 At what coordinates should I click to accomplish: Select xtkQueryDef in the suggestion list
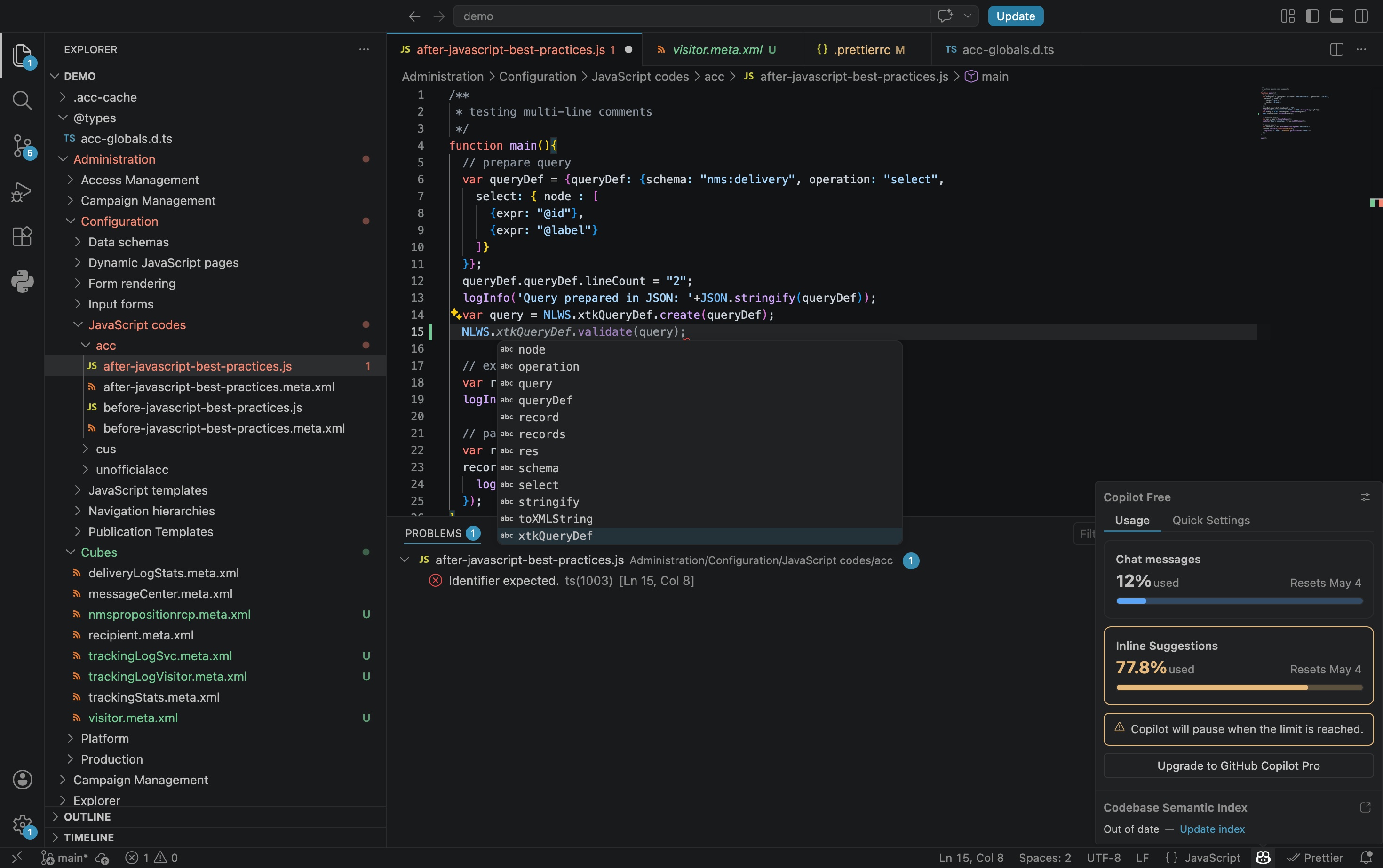(x=699, y=536)
